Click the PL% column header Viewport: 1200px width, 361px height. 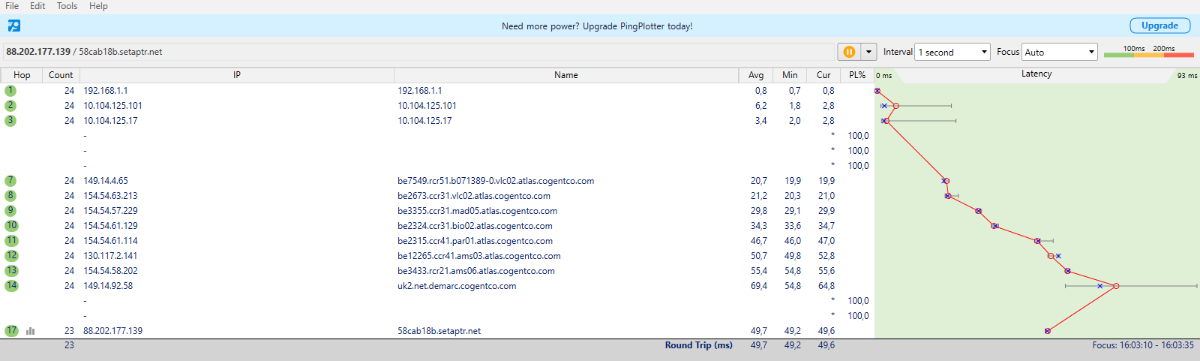click(x=856, y=74)
